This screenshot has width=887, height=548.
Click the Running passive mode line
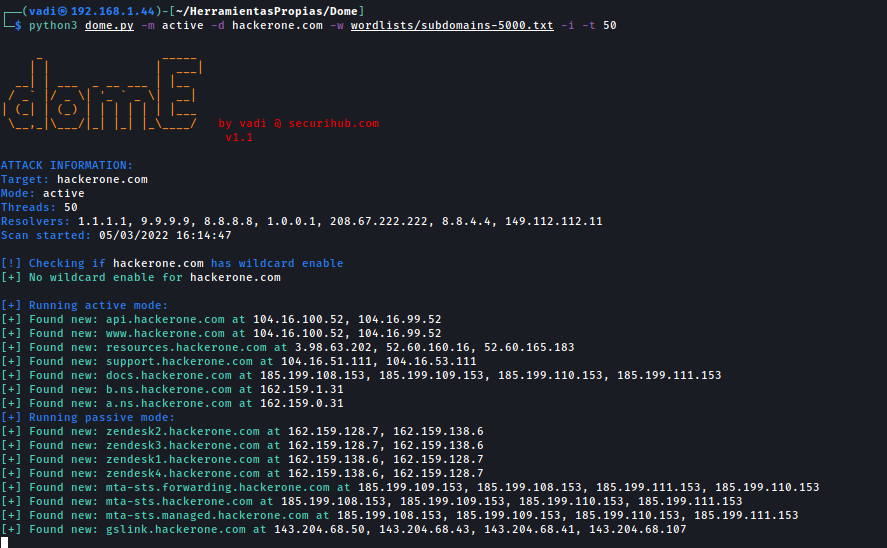pyautogui.click(x=88, y=417)
